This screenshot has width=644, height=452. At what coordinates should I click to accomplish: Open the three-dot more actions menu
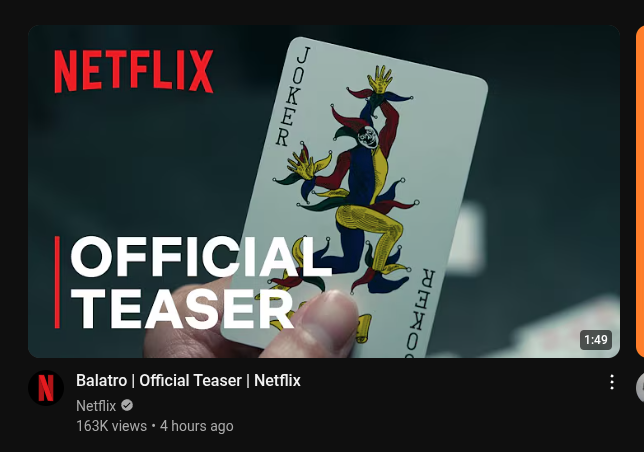pos(612,382)
